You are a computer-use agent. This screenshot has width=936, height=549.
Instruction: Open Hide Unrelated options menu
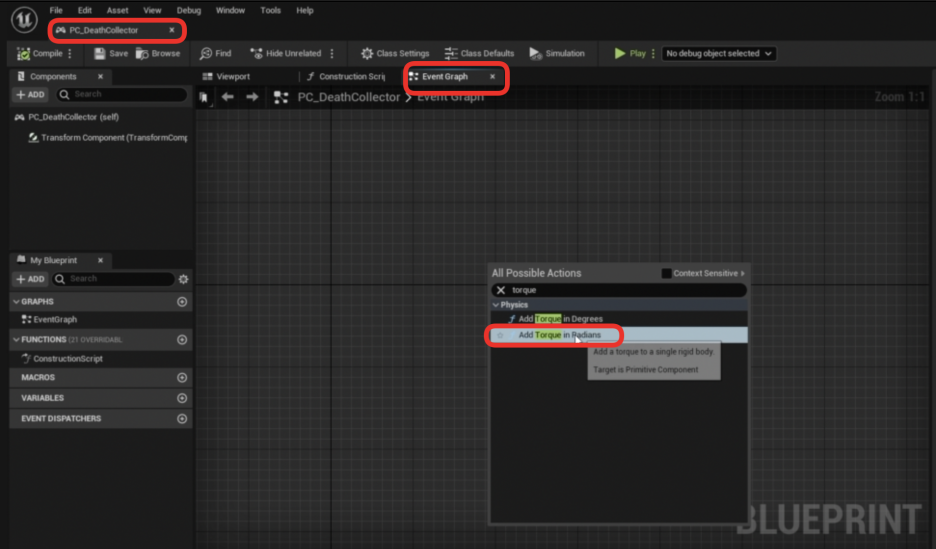pyautogui.click(x=332, y=54)
